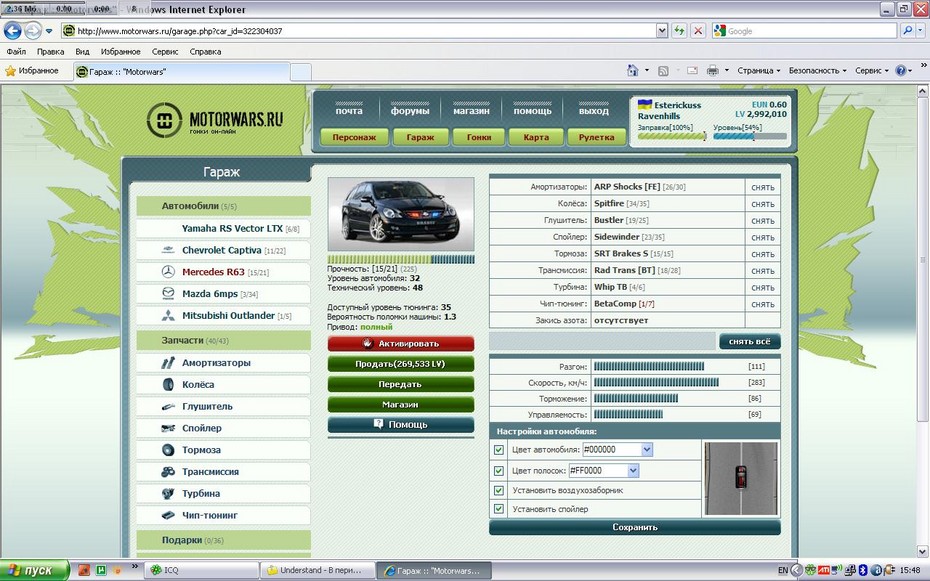Click the Refresh page icon
Screen dimensions: 930x581
679,31
